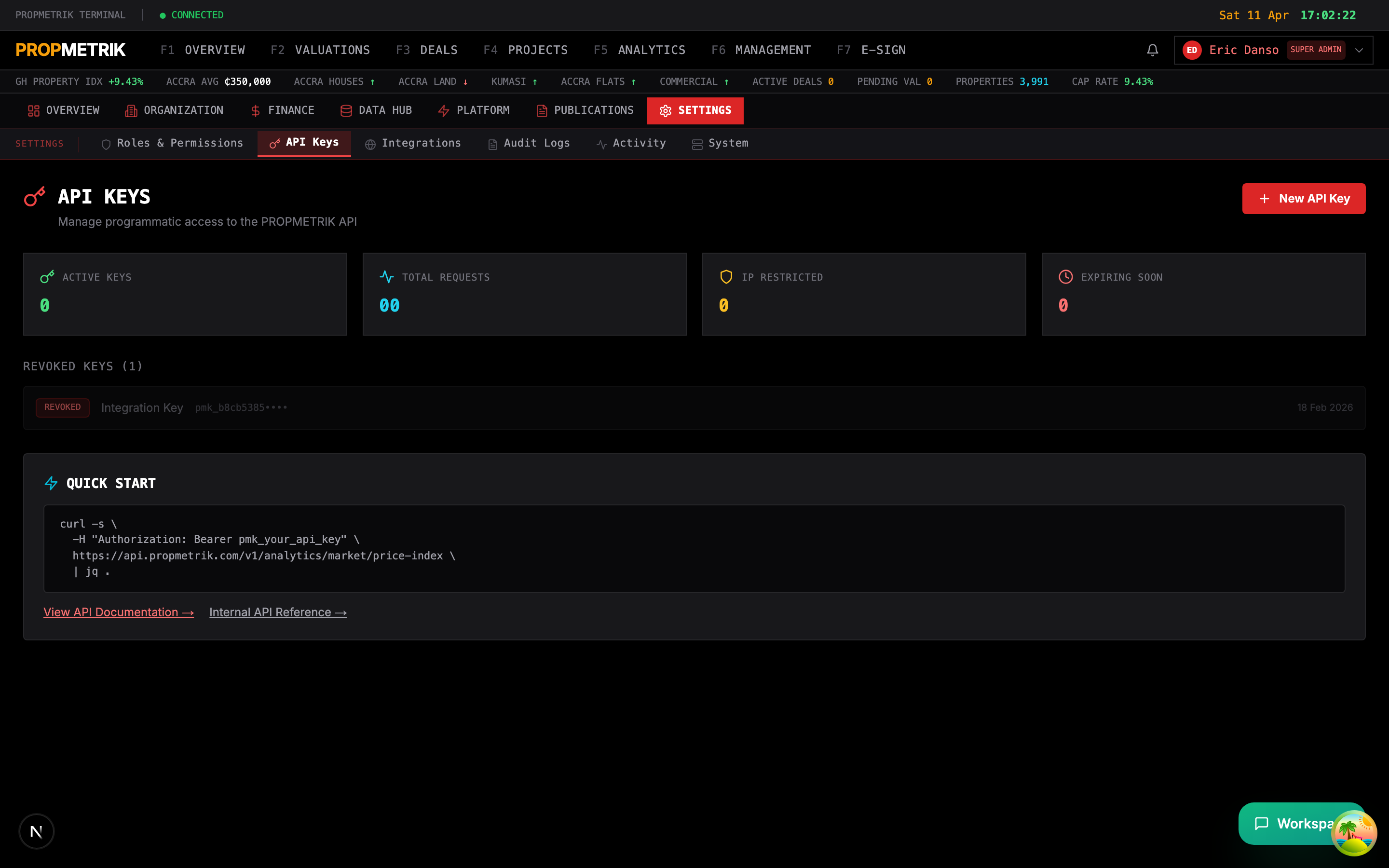Expand the Eric Danso account menu chevron
The width and height of the screenshot is (1389, 868).
(1359, 50)
